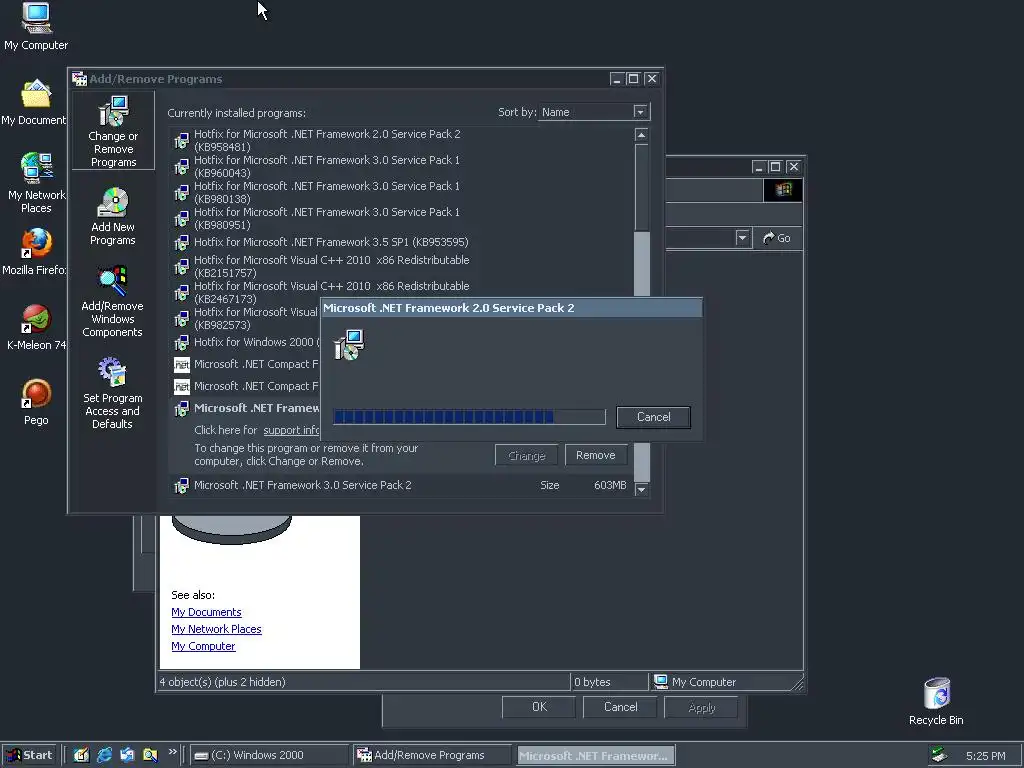Click icon of Hotfix KB958481 entry
This screenshot has height=768, width=1024.
click(182, 140)
